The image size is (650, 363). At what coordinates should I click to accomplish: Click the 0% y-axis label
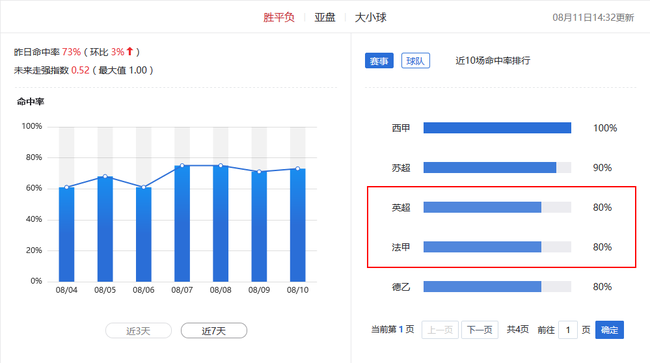[36, 281]
